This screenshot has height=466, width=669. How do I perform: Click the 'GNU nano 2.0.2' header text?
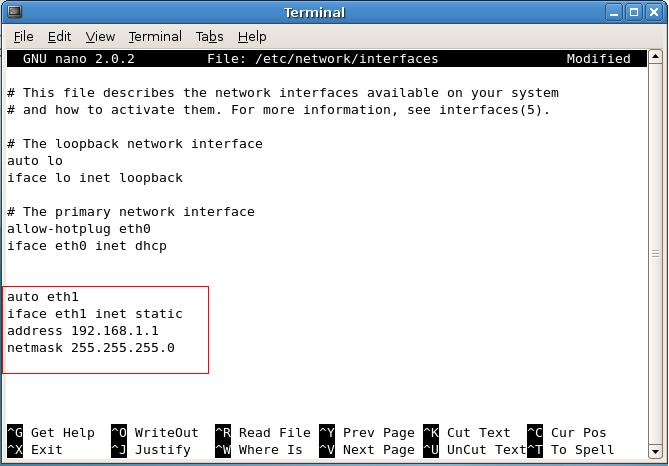coord(79,58)
